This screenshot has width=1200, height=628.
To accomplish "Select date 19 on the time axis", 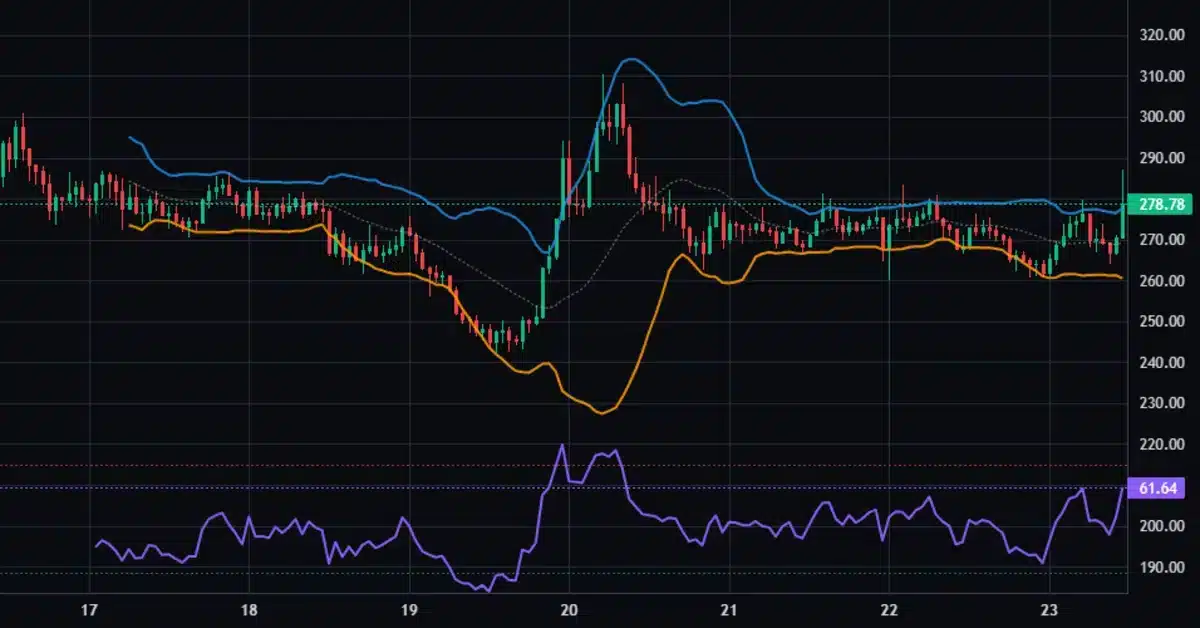I will click(x=409, y=610).
